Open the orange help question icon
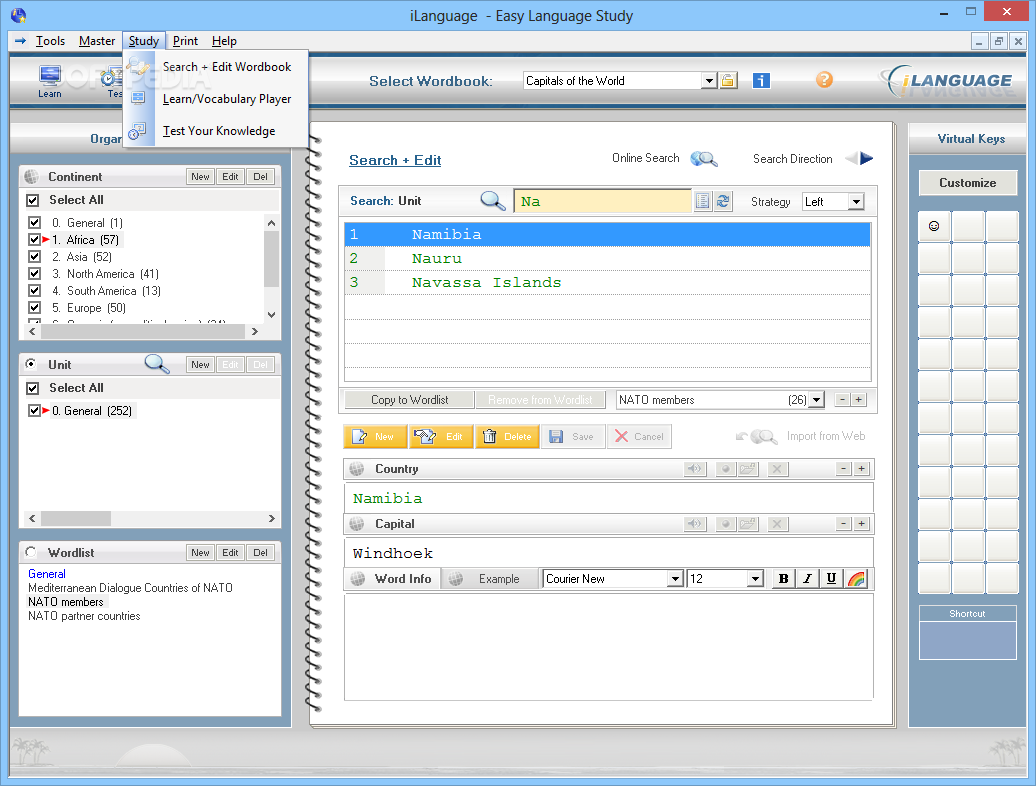Viewport: 1036px width, 786px height. (x=824, y=80)
